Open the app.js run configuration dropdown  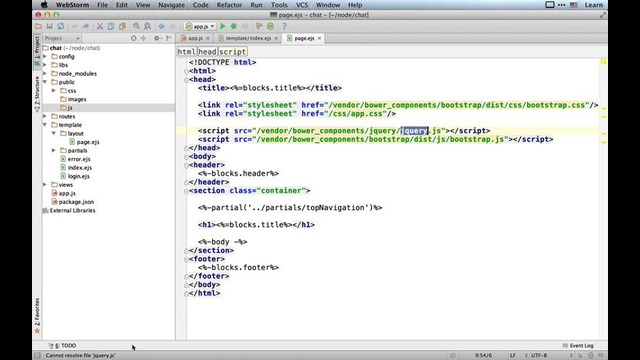point(200,26)
